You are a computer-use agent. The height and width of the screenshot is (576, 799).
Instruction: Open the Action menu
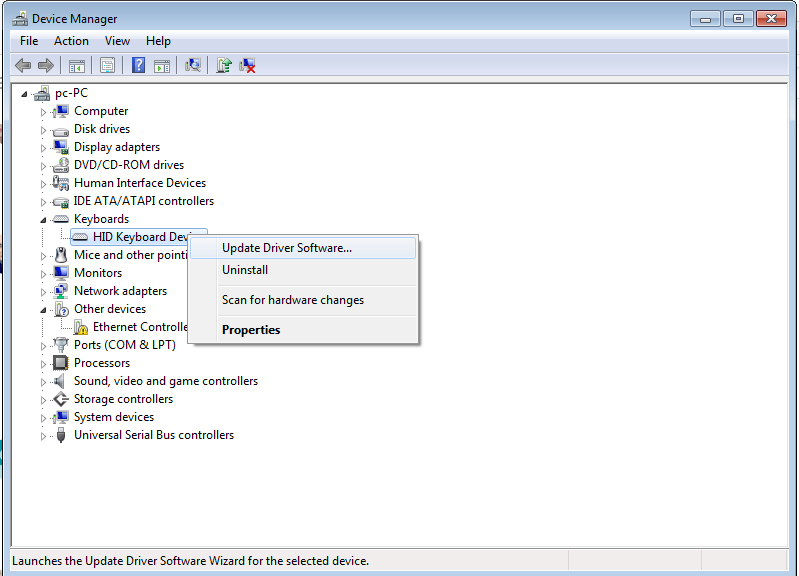71,41
